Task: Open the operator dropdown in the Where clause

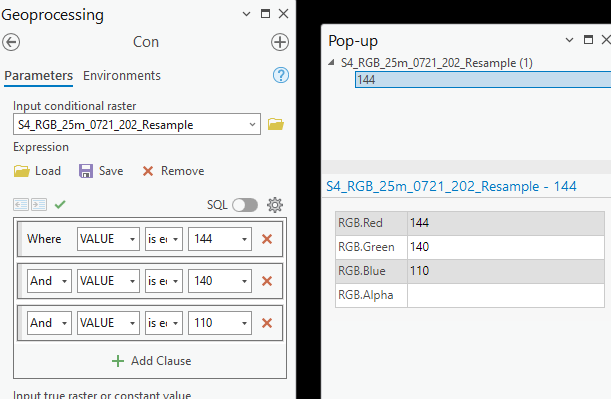Action: [164, 239]
